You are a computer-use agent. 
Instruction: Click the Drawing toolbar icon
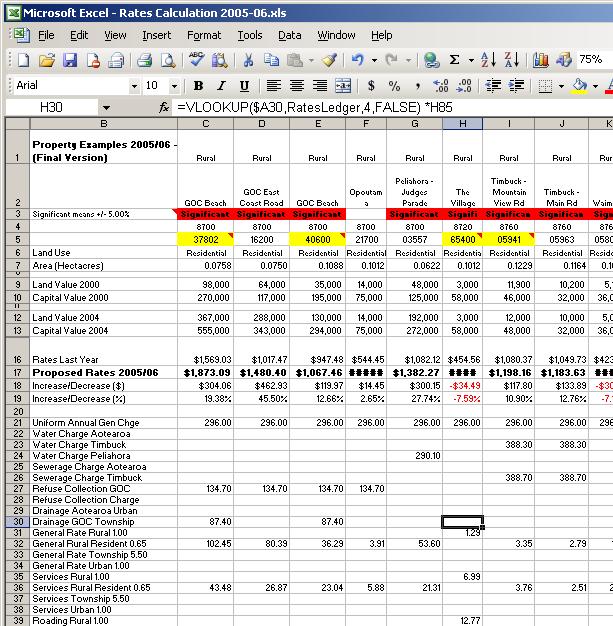(563, 60)
